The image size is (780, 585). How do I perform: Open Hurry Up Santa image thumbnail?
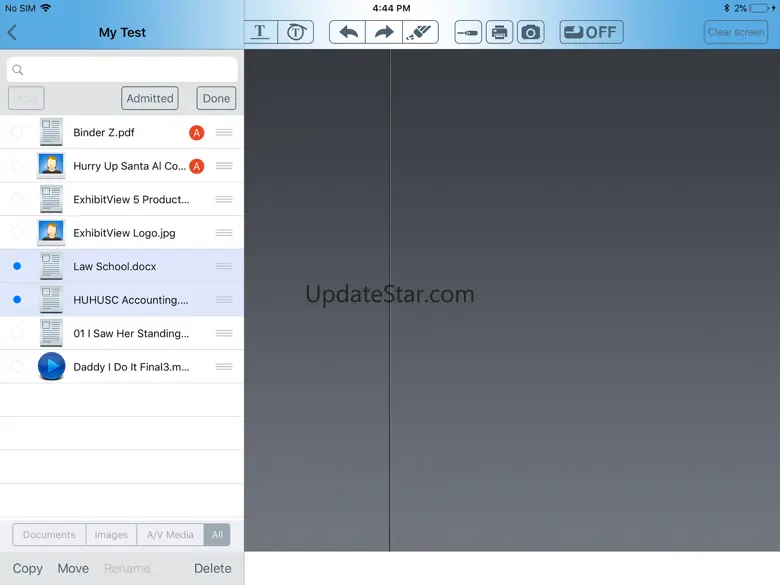[51, 166]
